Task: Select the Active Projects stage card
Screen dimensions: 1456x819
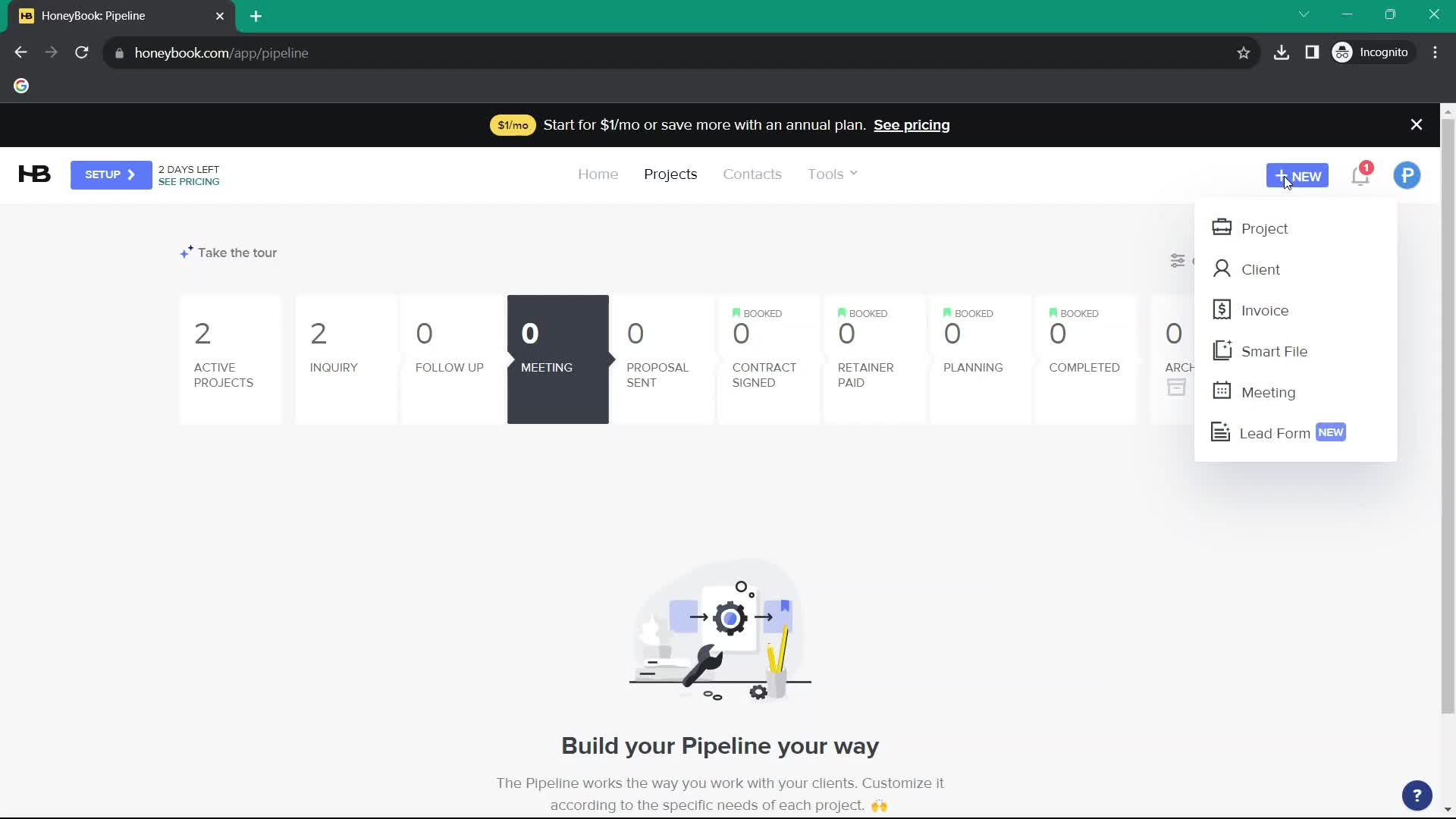Action: pyautogui.click(x=230, y=359)
